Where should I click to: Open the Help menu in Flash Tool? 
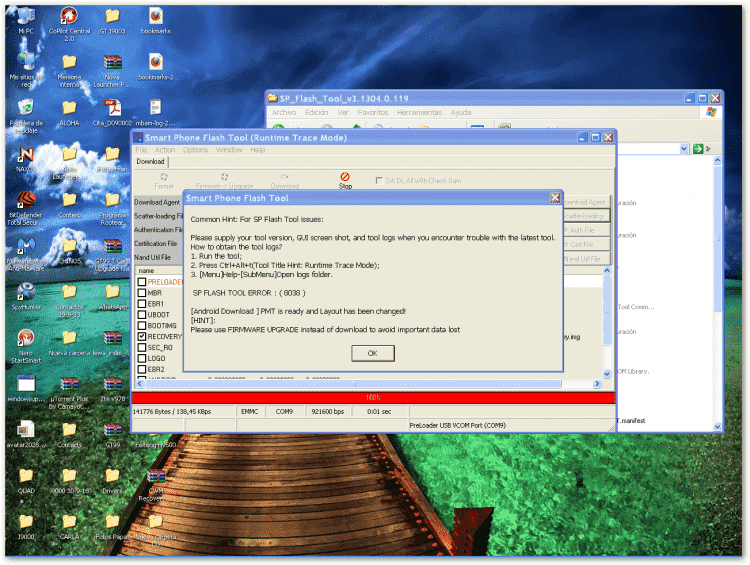257,150
